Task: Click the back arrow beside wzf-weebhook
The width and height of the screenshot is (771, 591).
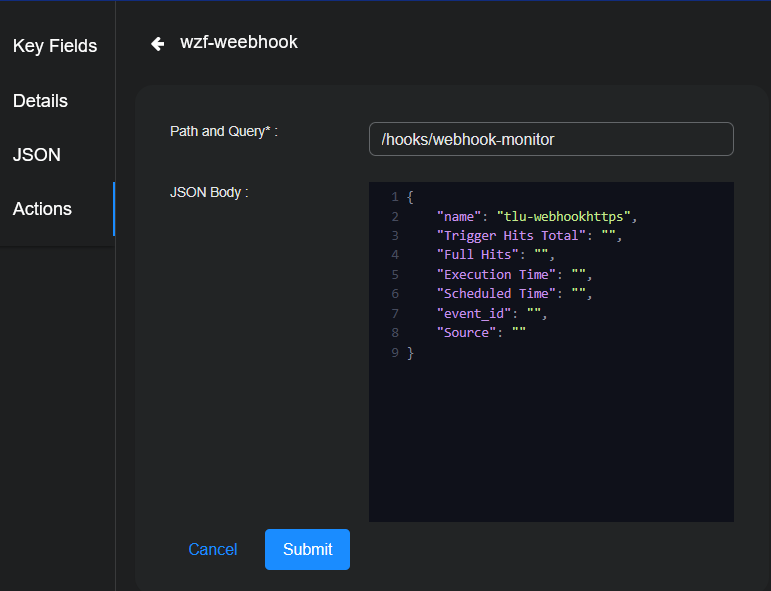Action: click(x=157, y=43)
